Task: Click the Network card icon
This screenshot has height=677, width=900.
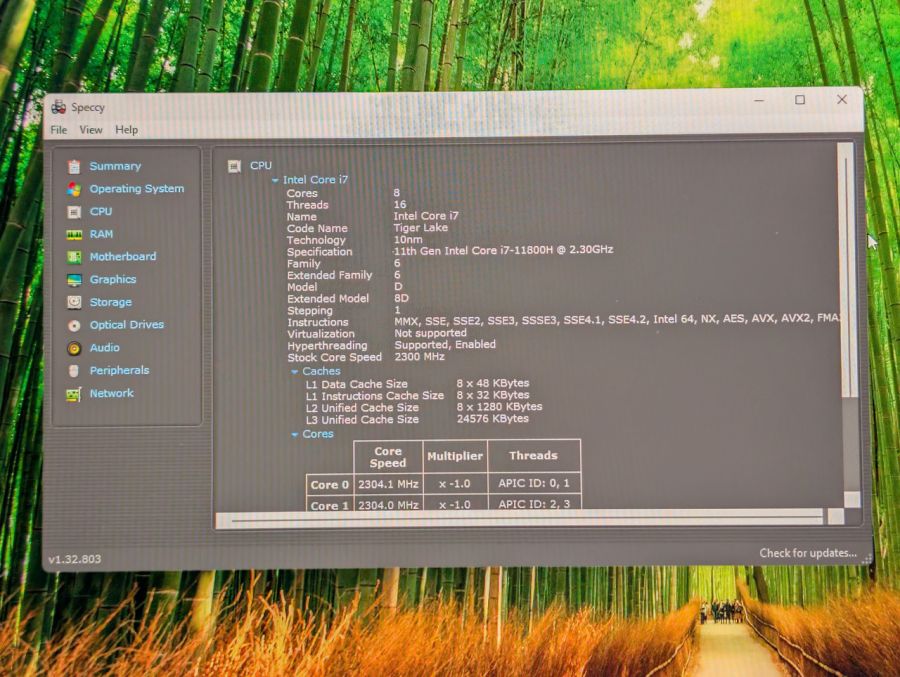Action: tap(73, 394)
